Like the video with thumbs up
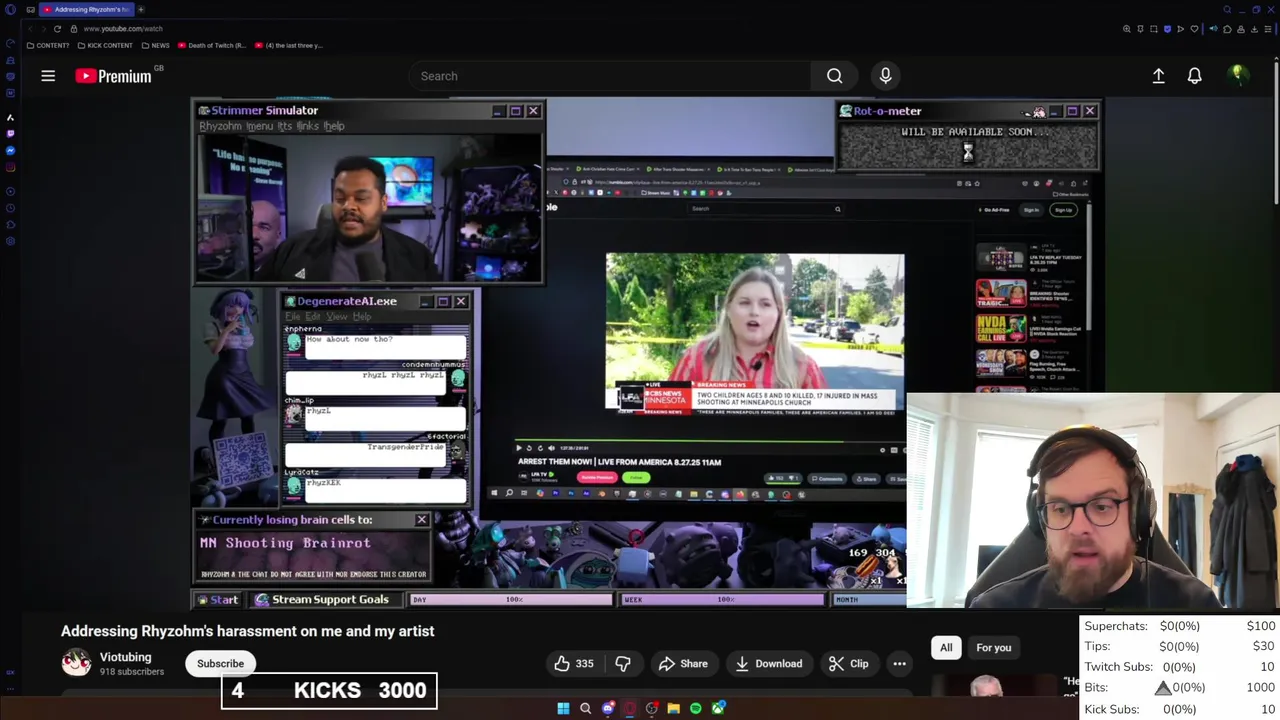Viewport: 1280px width, 720px height. [574, 663]
